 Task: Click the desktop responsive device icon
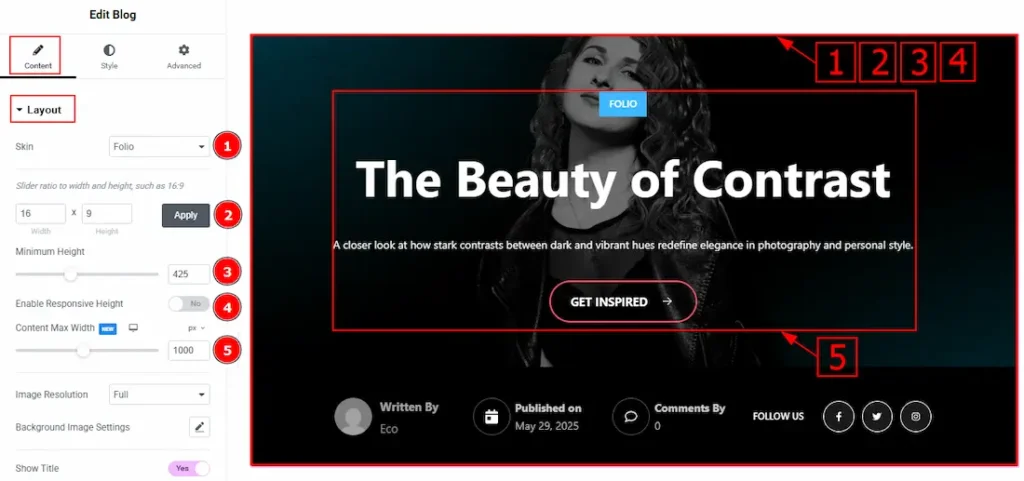pyautogui.click(x=133, y=328)
